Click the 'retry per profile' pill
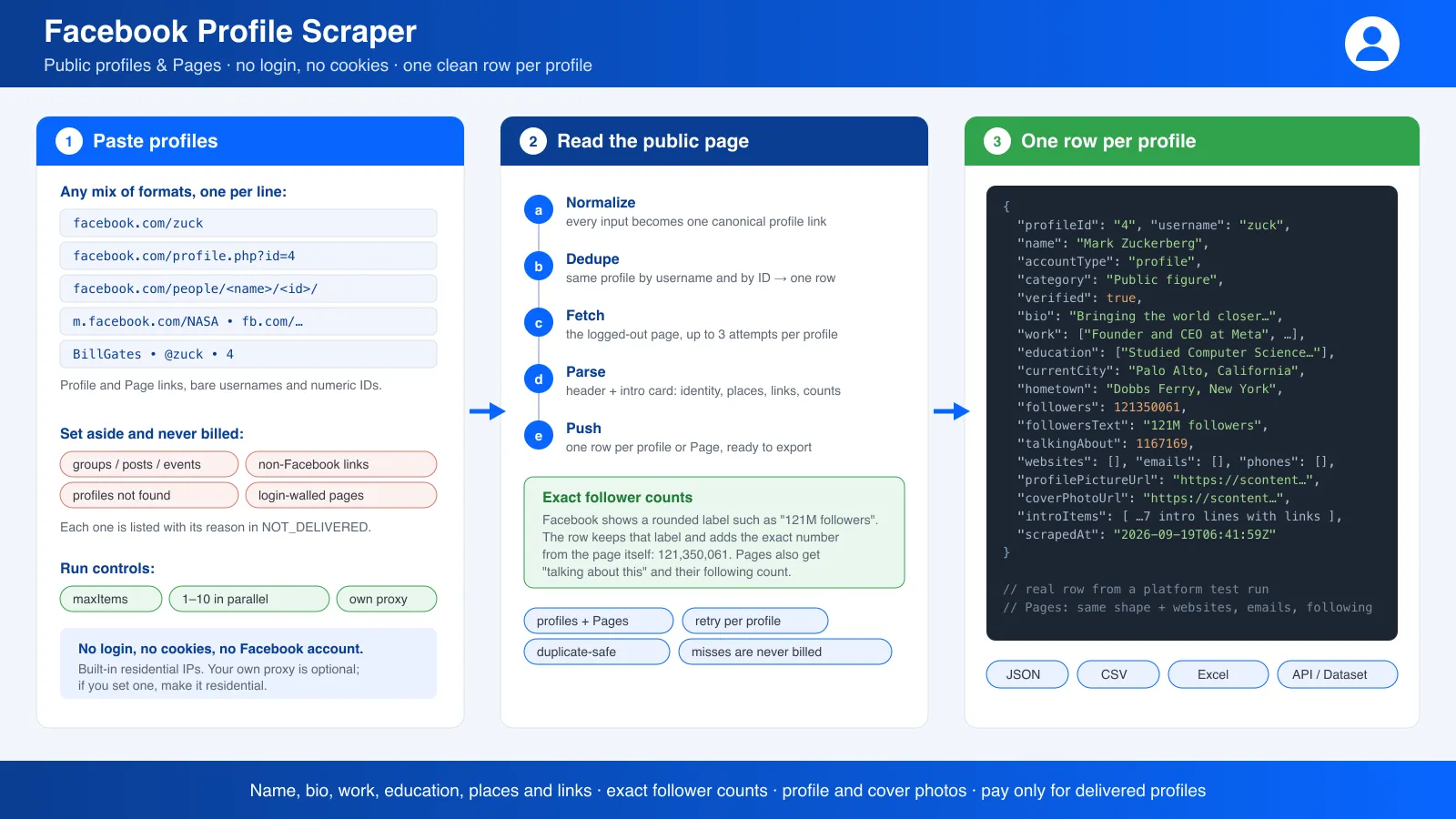Image resolution: width=1456 pixels, height=819 pixels. click(x=755, y=621)
